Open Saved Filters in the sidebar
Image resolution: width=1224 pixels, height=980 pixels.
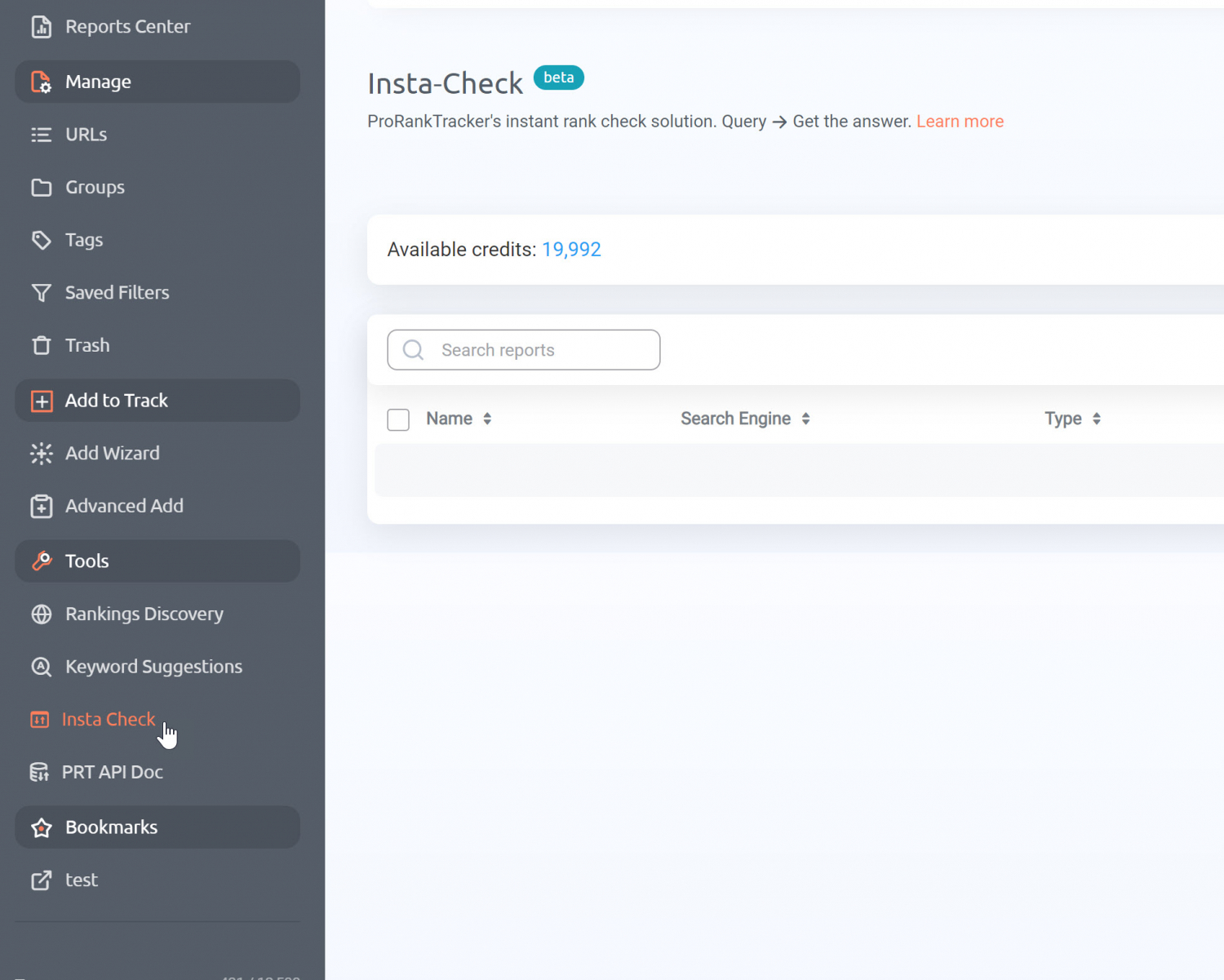coord(118,293)
